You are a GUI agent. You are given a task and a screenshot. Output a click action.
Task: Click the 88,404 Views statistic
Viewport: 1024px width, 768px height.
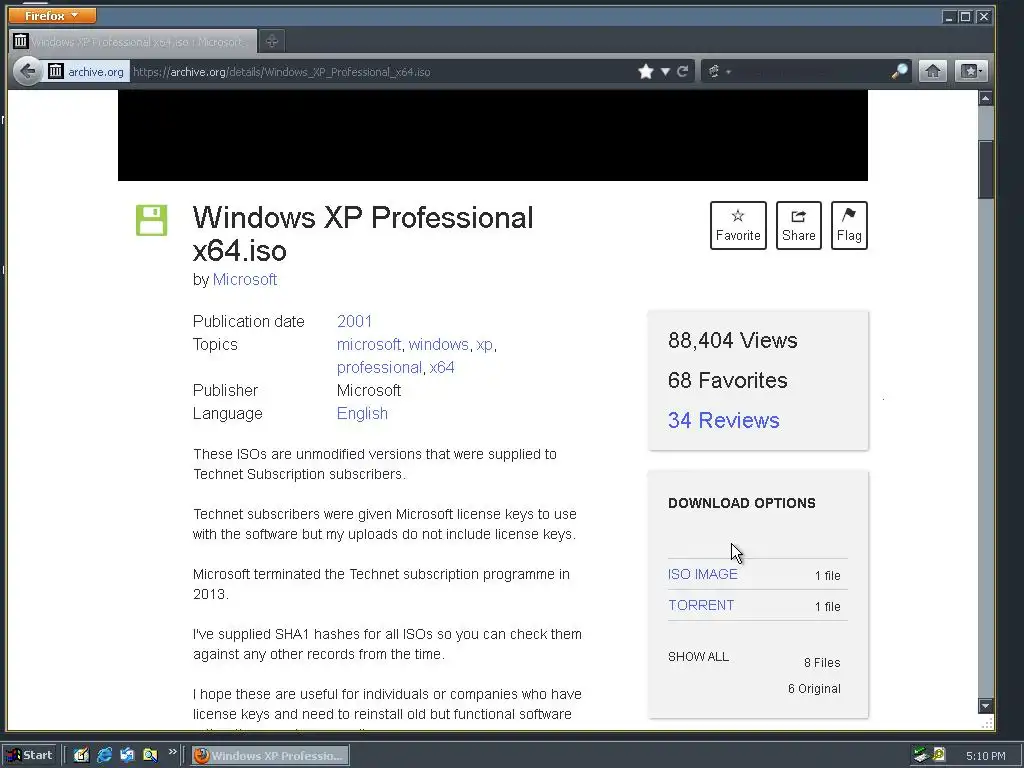tap(733, 340)
